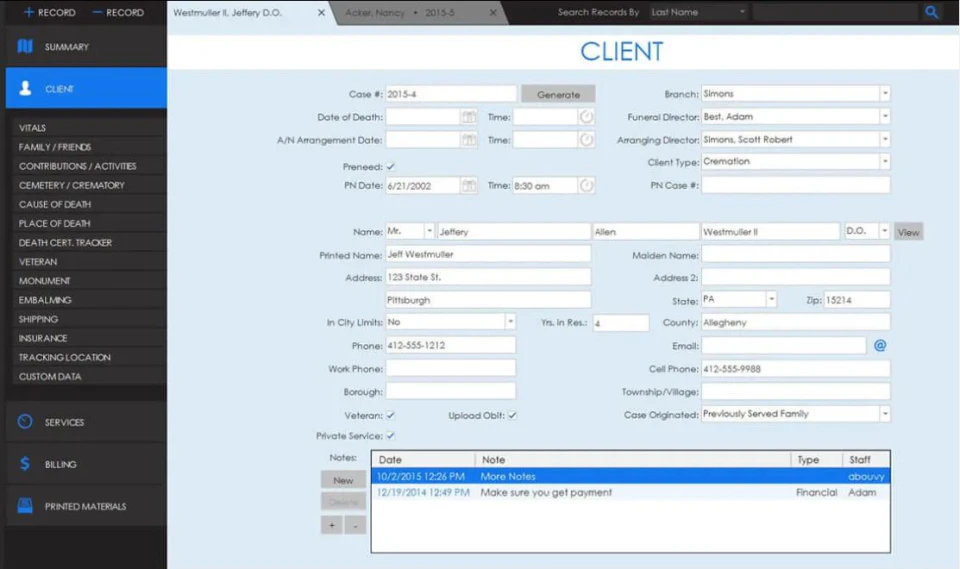Sort notes by Date column header
This screenshot has height=569, width=960.
pyautogui.click(x=424, y=459)
